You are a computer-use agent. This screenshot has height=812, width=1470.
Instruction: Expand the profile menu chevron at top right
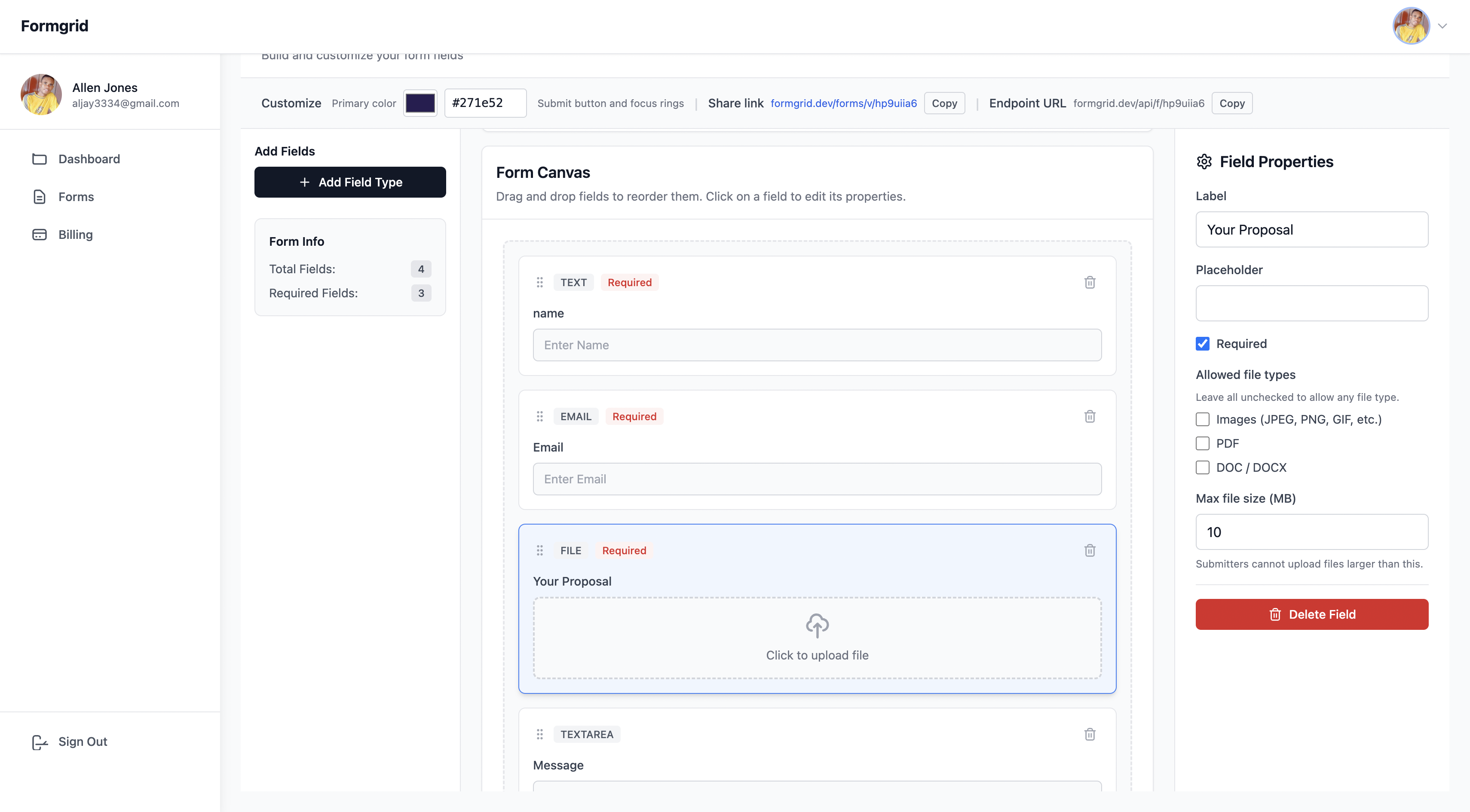click(x=1442, y=26)
